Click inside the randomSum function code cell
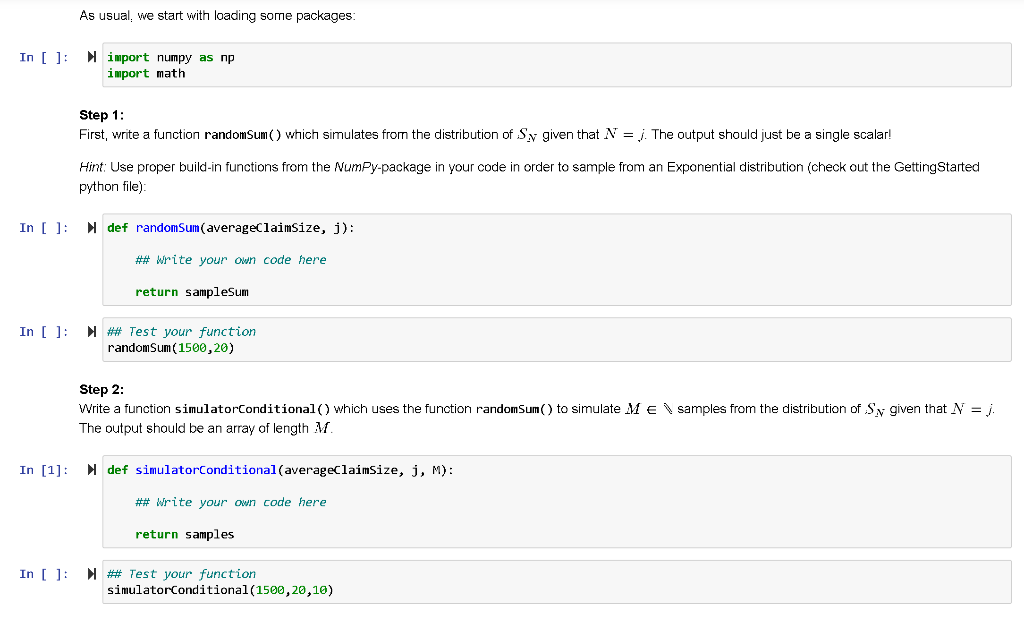 coord(556,260)
